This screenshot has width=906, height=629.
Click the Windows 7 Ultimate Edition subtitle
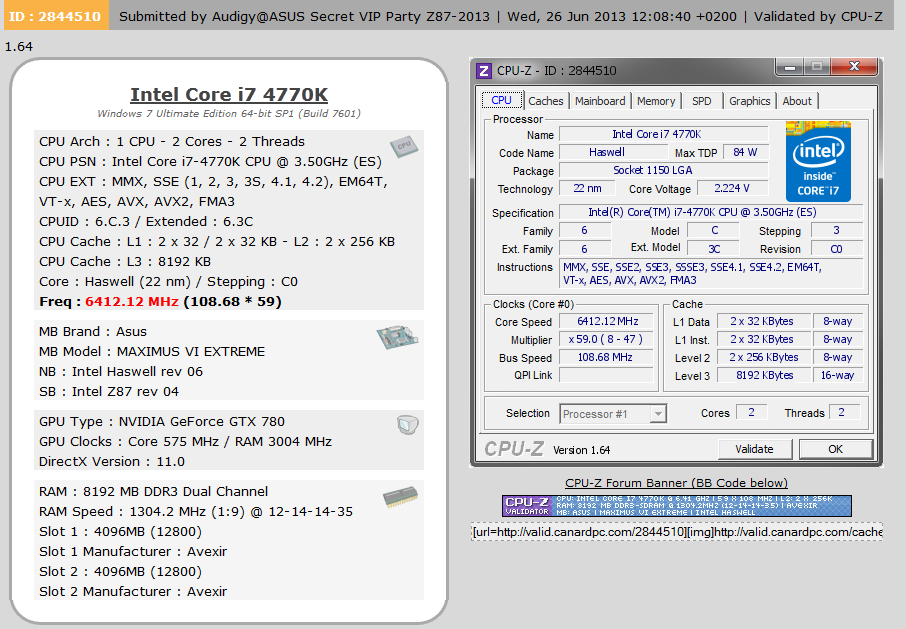pos(229,113)
